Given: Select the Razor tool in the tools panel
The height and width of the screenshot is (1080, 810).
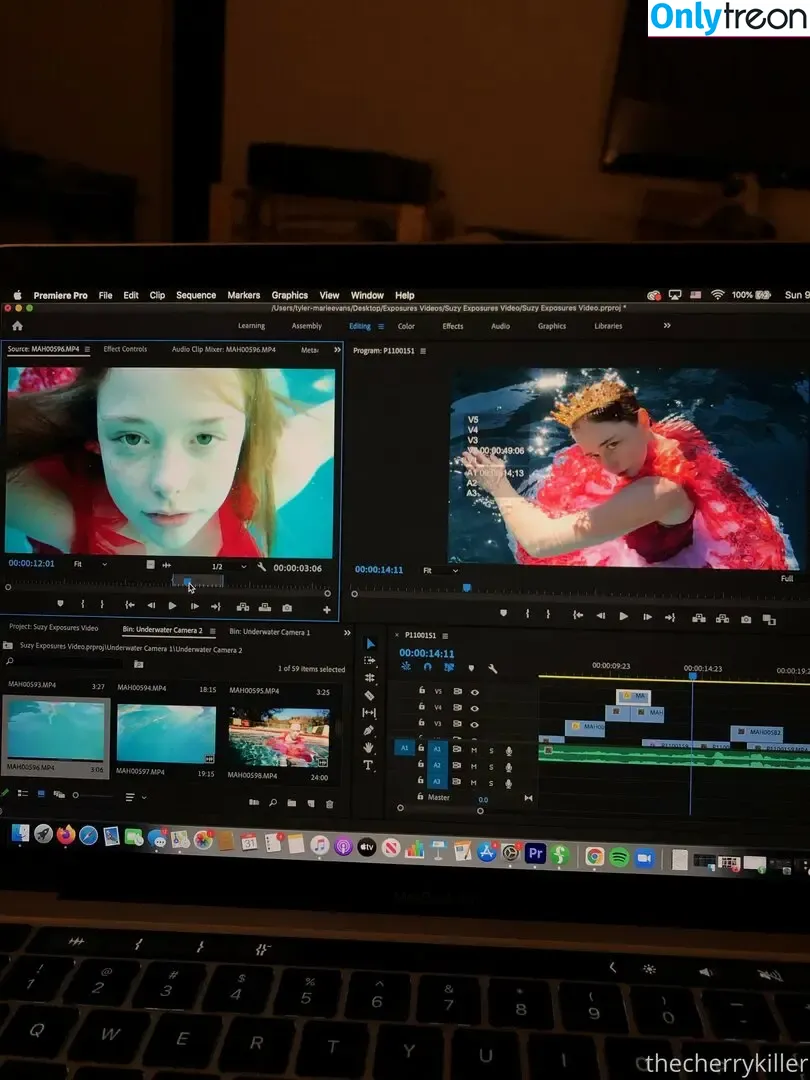Looking at the screenshot, I should [369, 695].
